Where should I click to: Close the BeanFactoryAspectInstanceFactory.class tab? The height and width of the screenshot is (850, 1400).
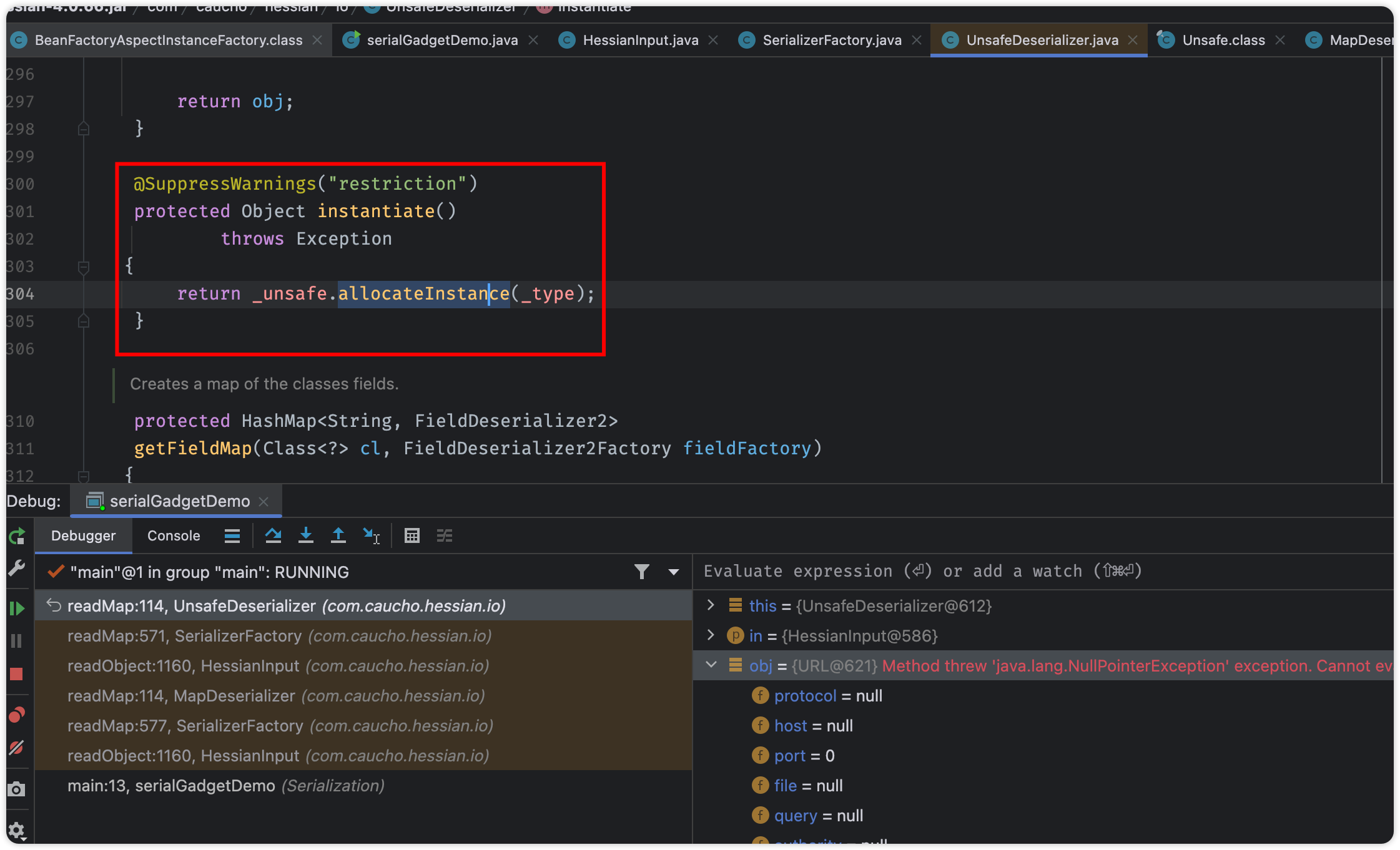pyautogui.click(x=317, y=40)
